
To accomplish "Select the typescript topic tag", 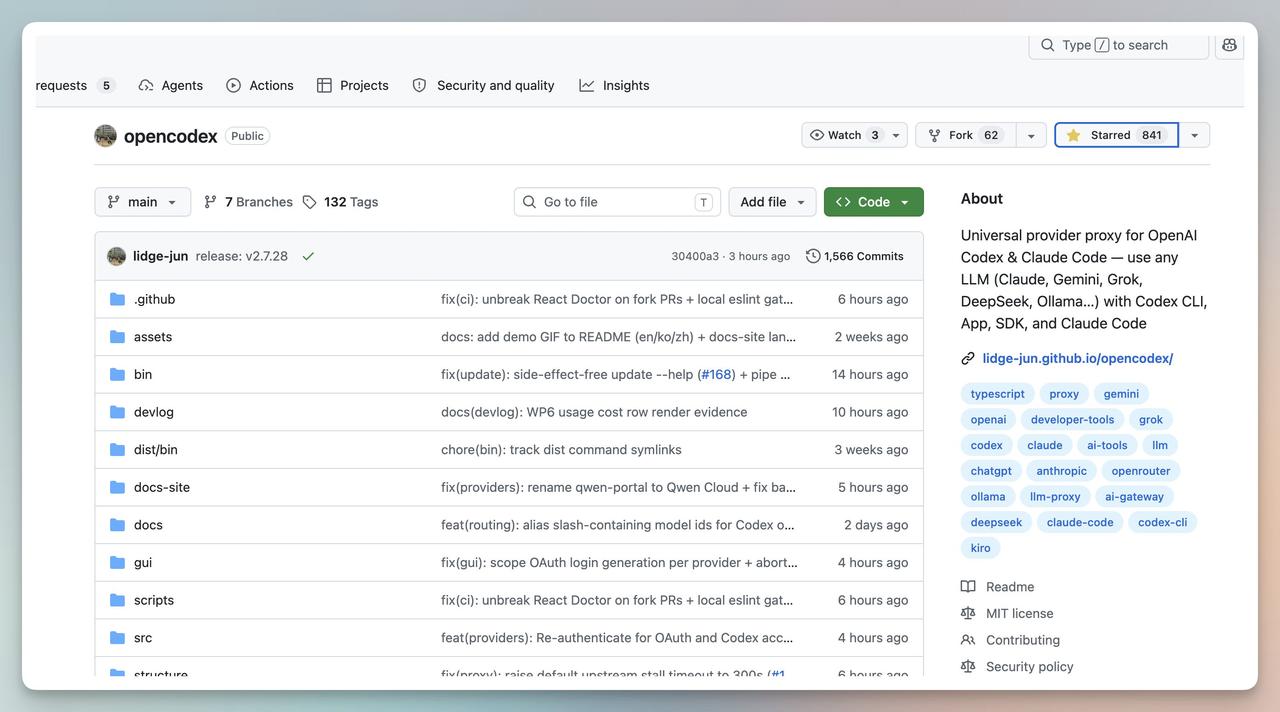I will (x=998, y=394).
